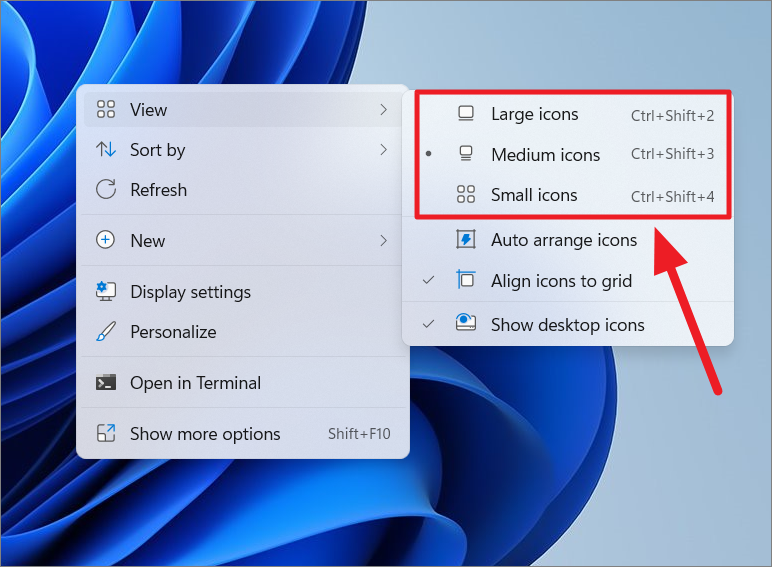Click the Shift+F10 shortcut label
The image size is (772, 567).
click(x=359, y=434)
